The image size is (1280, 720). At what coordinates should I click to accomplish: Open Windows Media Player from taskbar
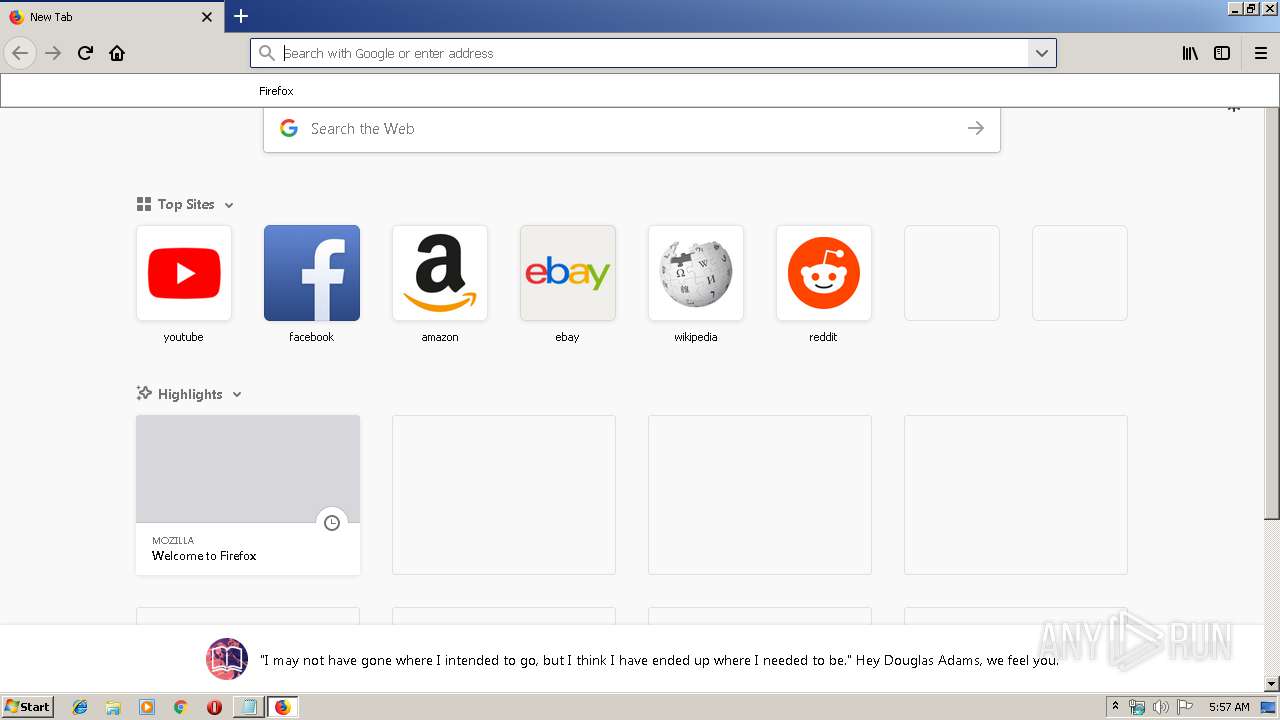(x=147, y=707)
